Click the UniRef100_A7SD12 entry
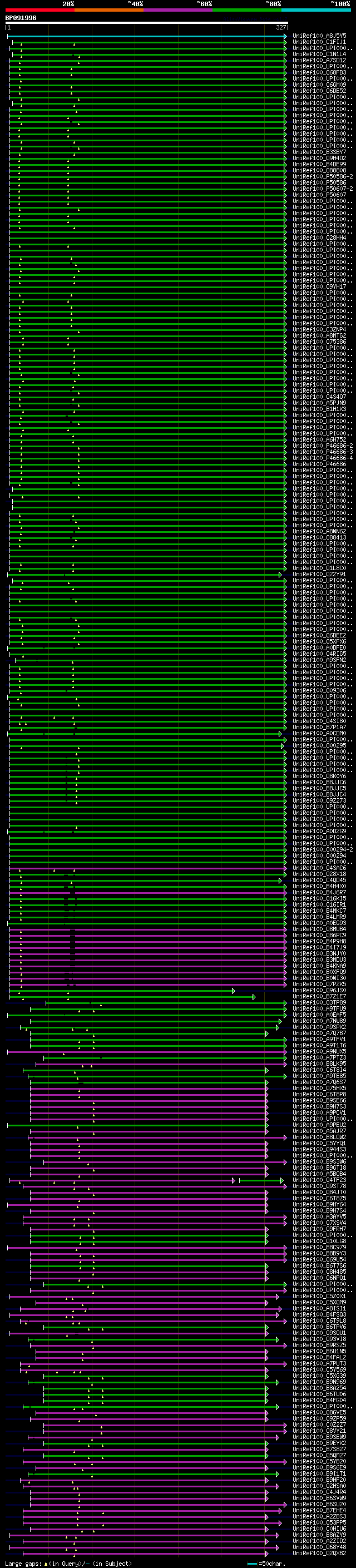This screenshot has width=356, height=1568. point(319,60)
